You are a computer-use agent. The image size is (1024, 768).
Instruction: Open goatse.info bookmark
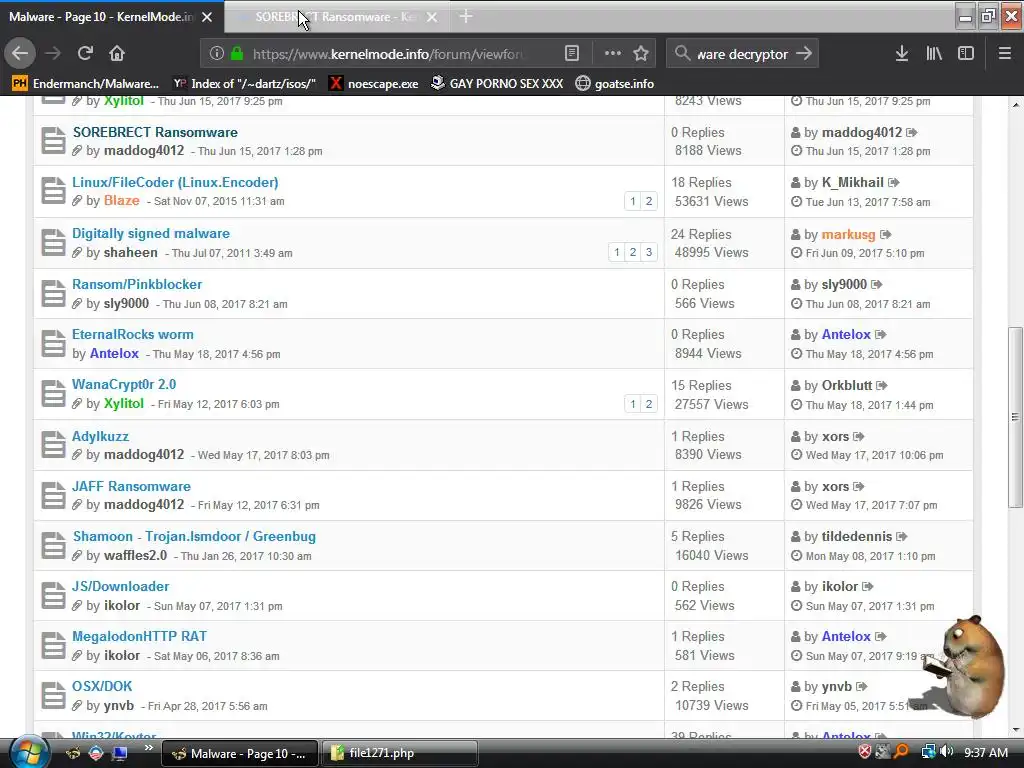tap(615, 84)
